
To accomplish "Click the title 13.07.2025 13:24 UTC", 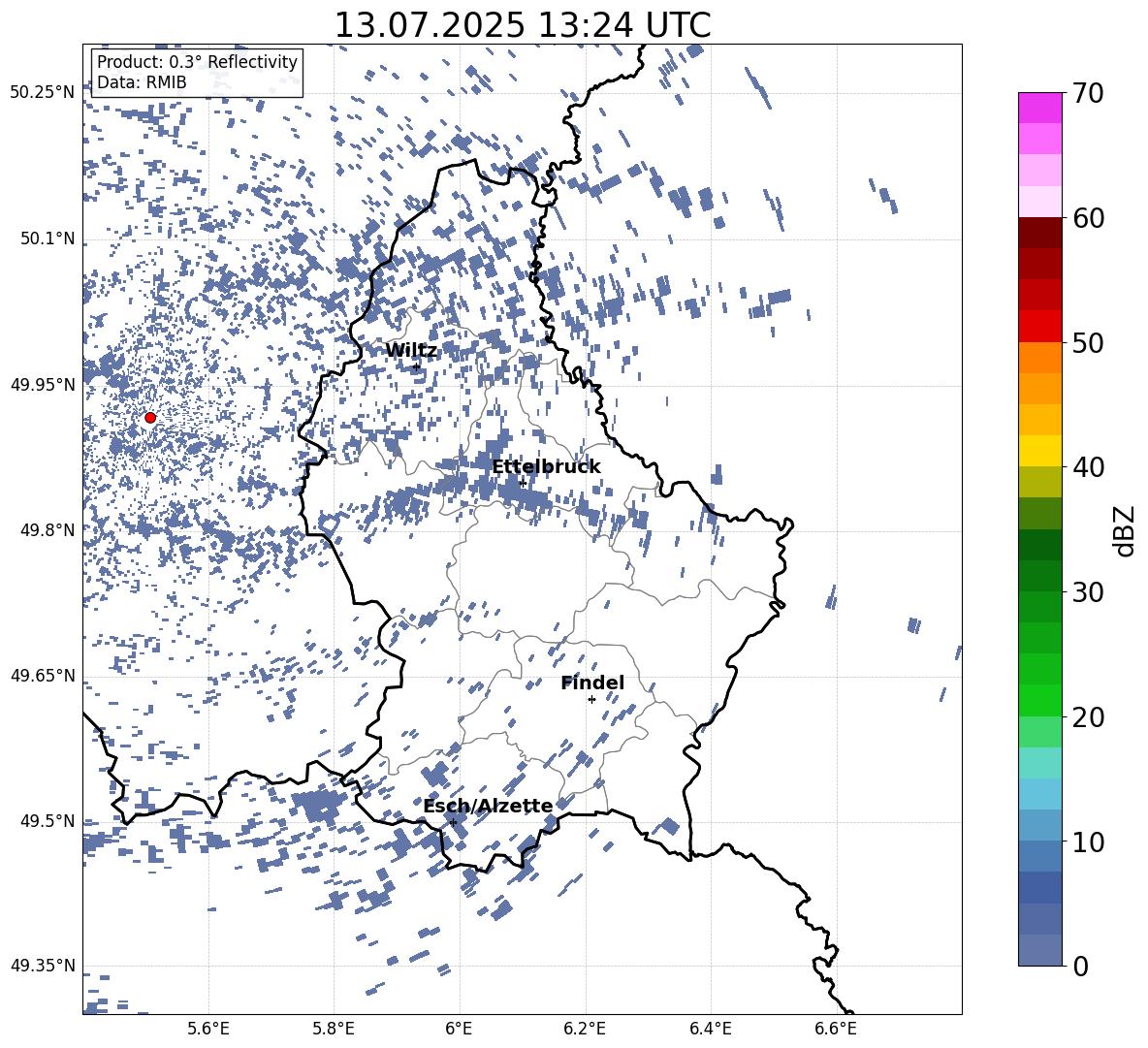I will point(522,25).
